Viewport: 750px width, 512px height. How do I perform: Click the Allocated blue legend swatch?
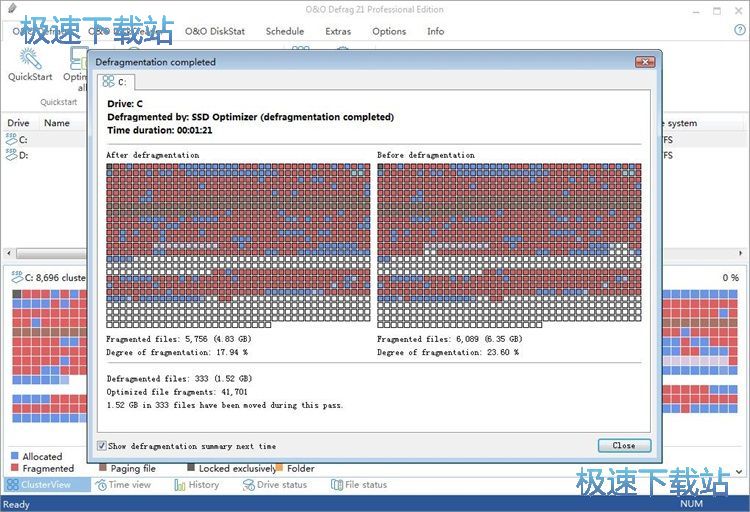click(14, 456)
